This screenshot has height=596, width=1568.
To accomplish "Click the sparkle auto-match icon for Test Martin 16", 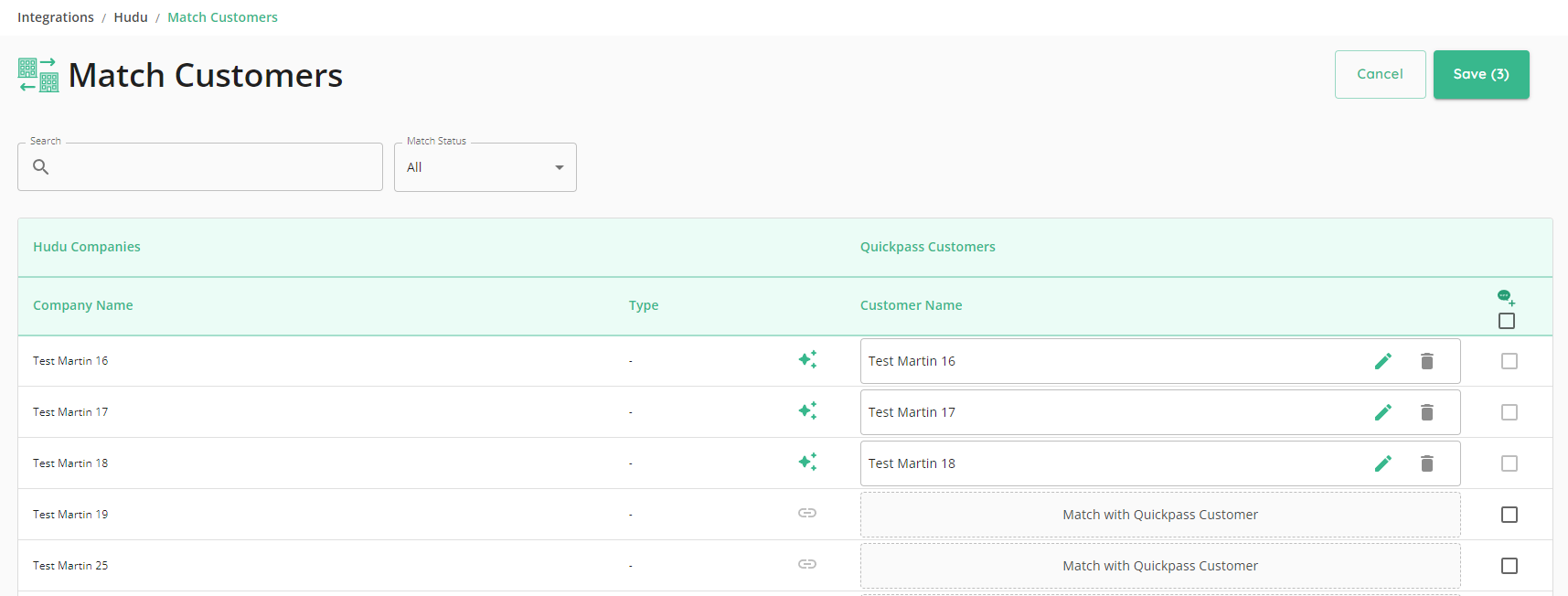I will [x=807, y=360].
